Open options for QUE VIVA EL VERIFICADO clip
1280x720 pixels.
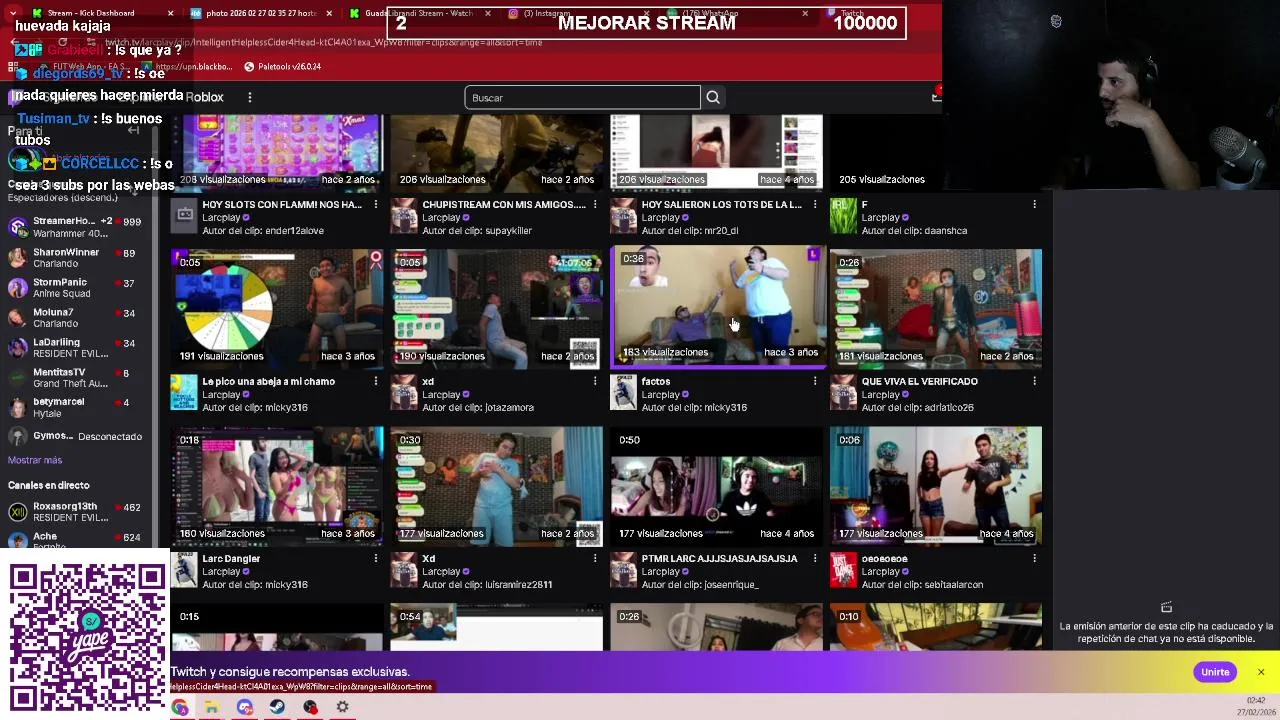1035,381
